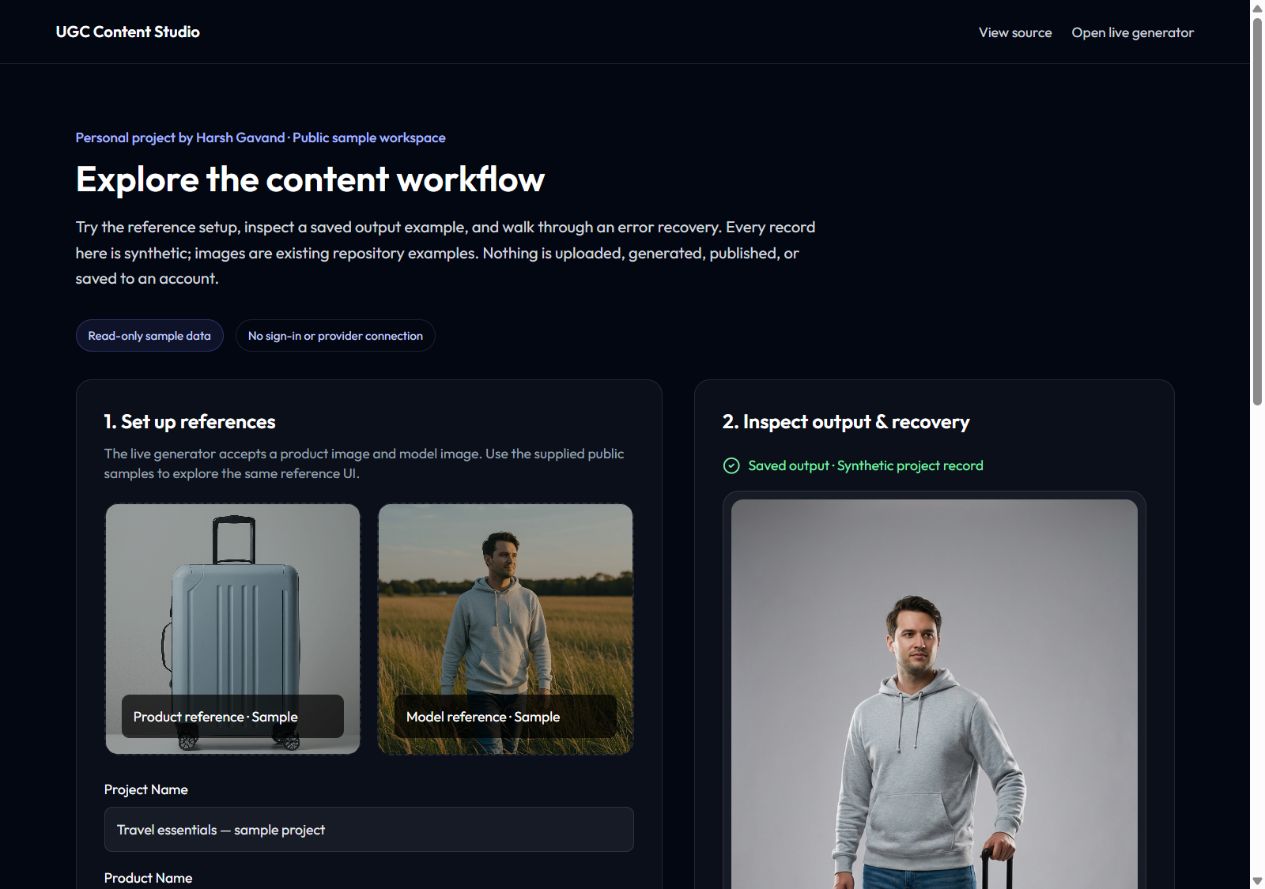Click the 'Explore the content workflow' heading
This screenshot has width=1265, height=889.
(310, 179)
